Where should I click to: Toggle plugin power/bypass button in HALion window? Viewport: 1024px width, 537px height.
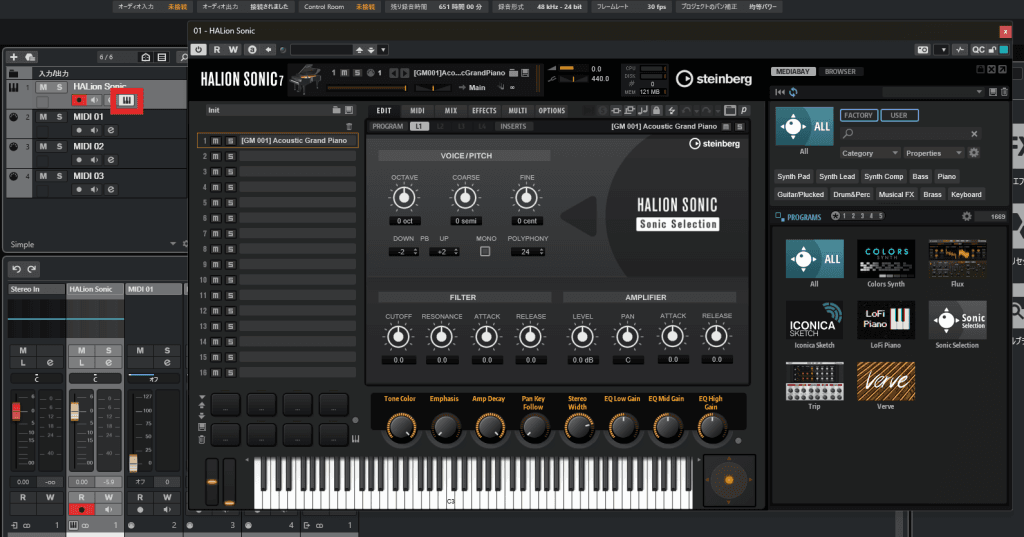coord(199,50)
